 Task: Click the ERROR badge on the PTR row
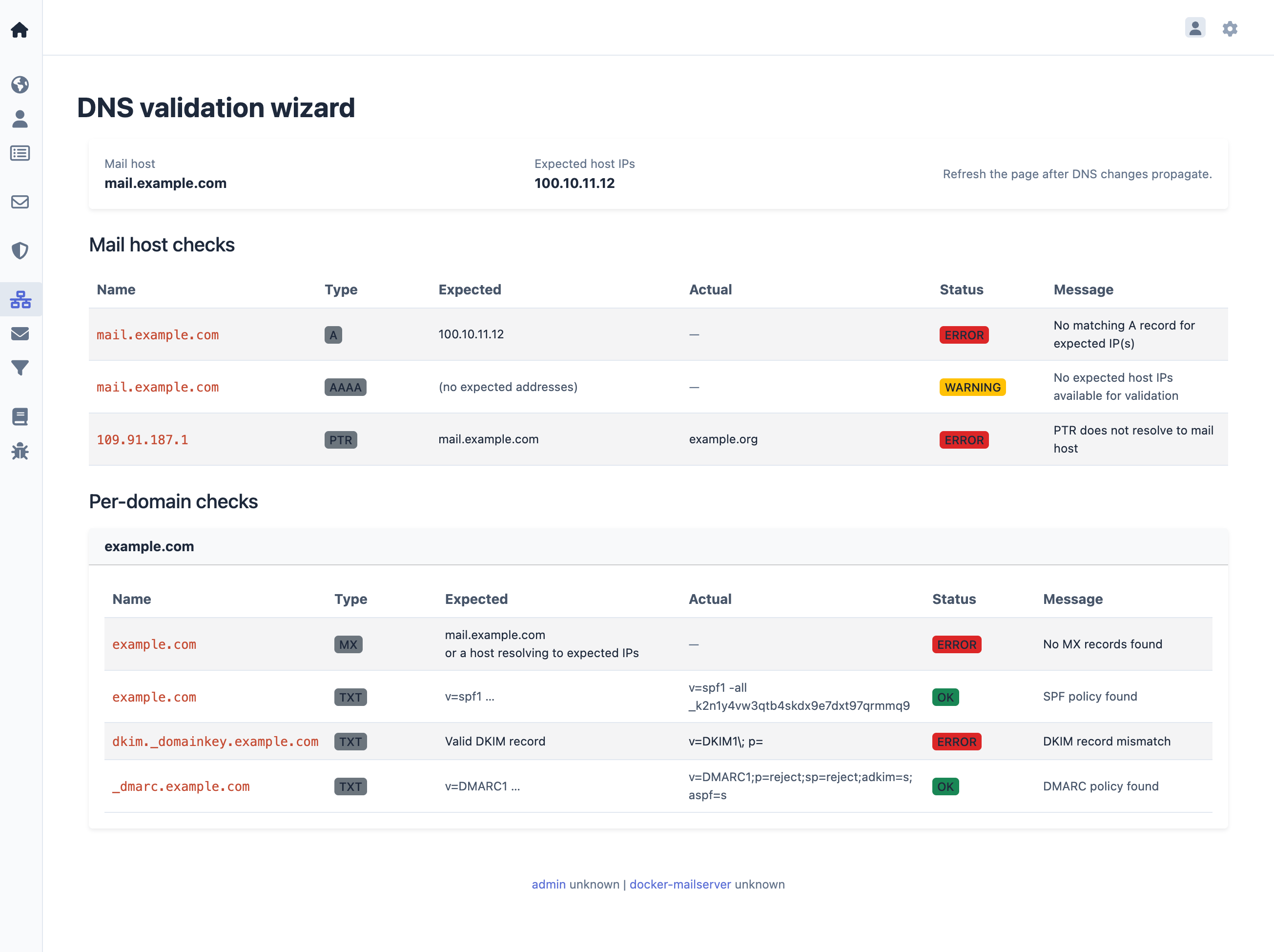tap(964, 439)
